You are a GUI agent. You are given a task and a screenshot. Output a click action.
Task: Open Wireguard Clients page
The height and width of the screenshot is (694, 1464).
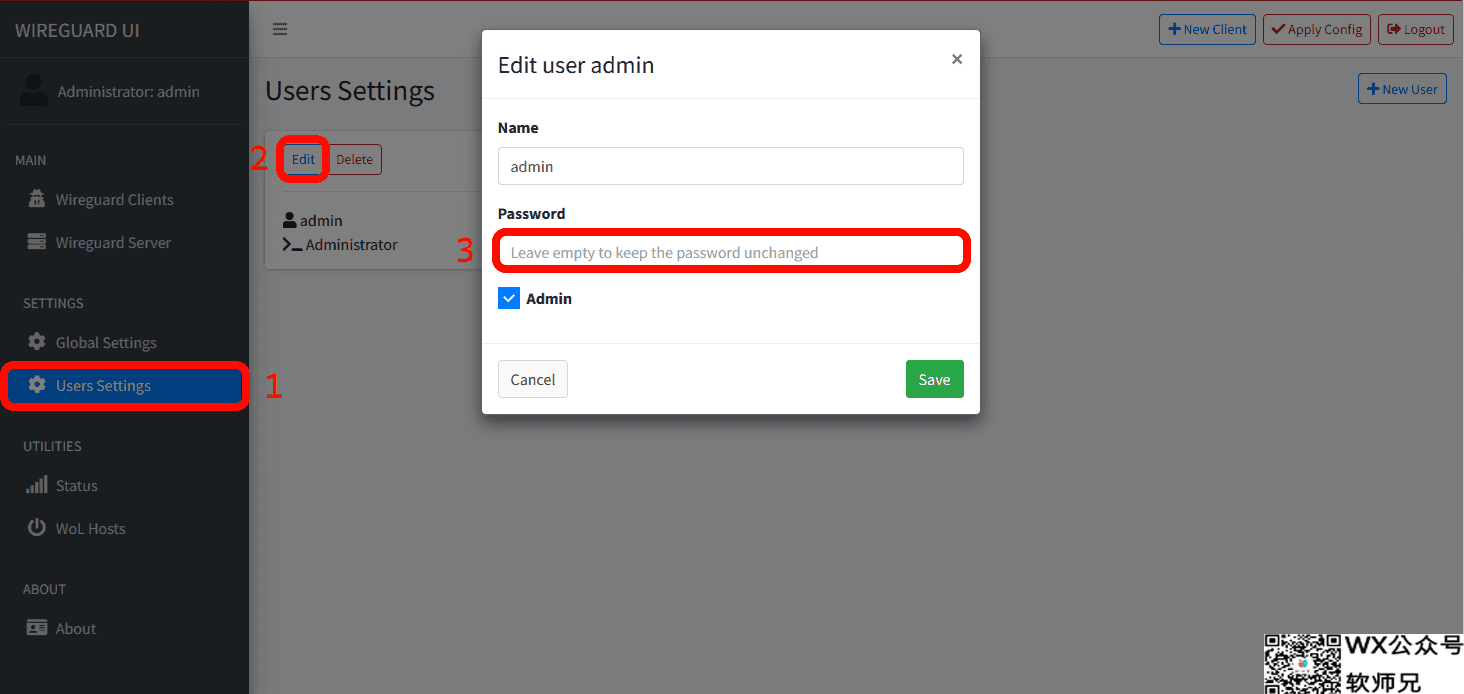point(124,199)
